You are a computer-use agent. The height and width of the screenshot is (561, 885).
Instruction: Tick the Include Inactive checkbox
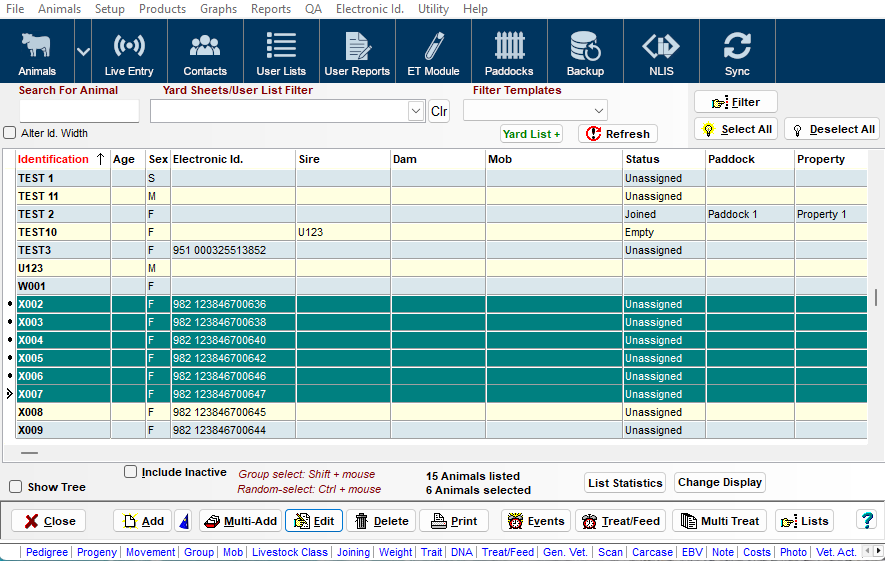click(130, 472)
